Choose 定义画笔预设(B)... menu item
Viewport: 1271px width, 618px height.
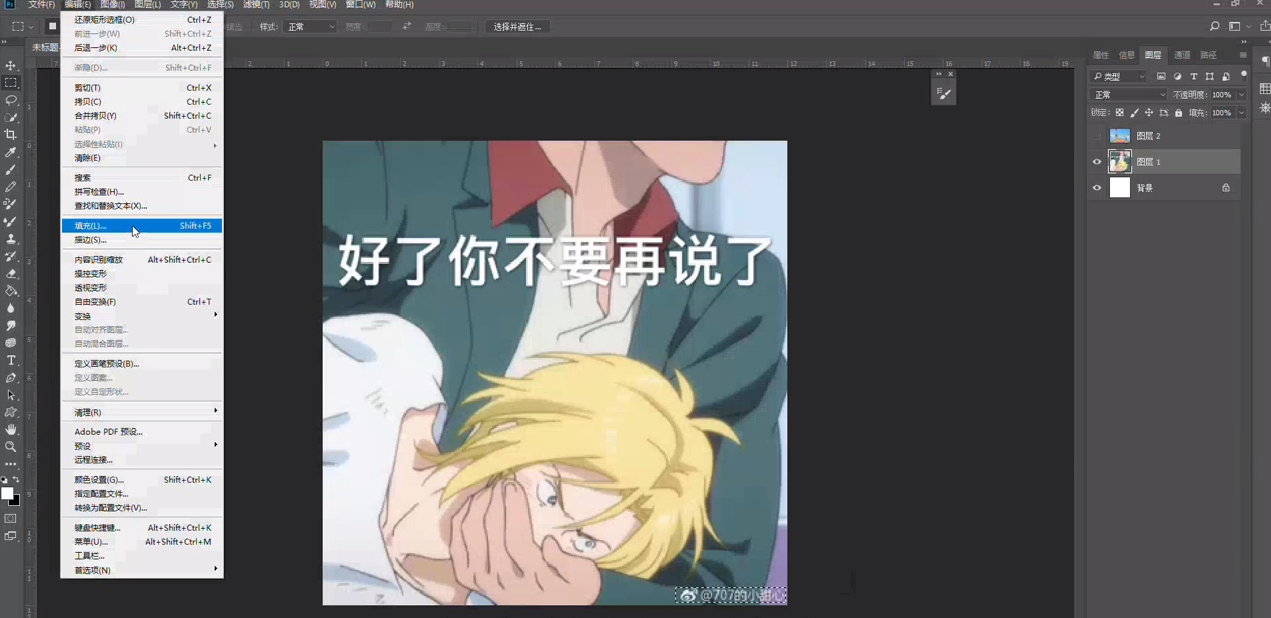(142, 364)
